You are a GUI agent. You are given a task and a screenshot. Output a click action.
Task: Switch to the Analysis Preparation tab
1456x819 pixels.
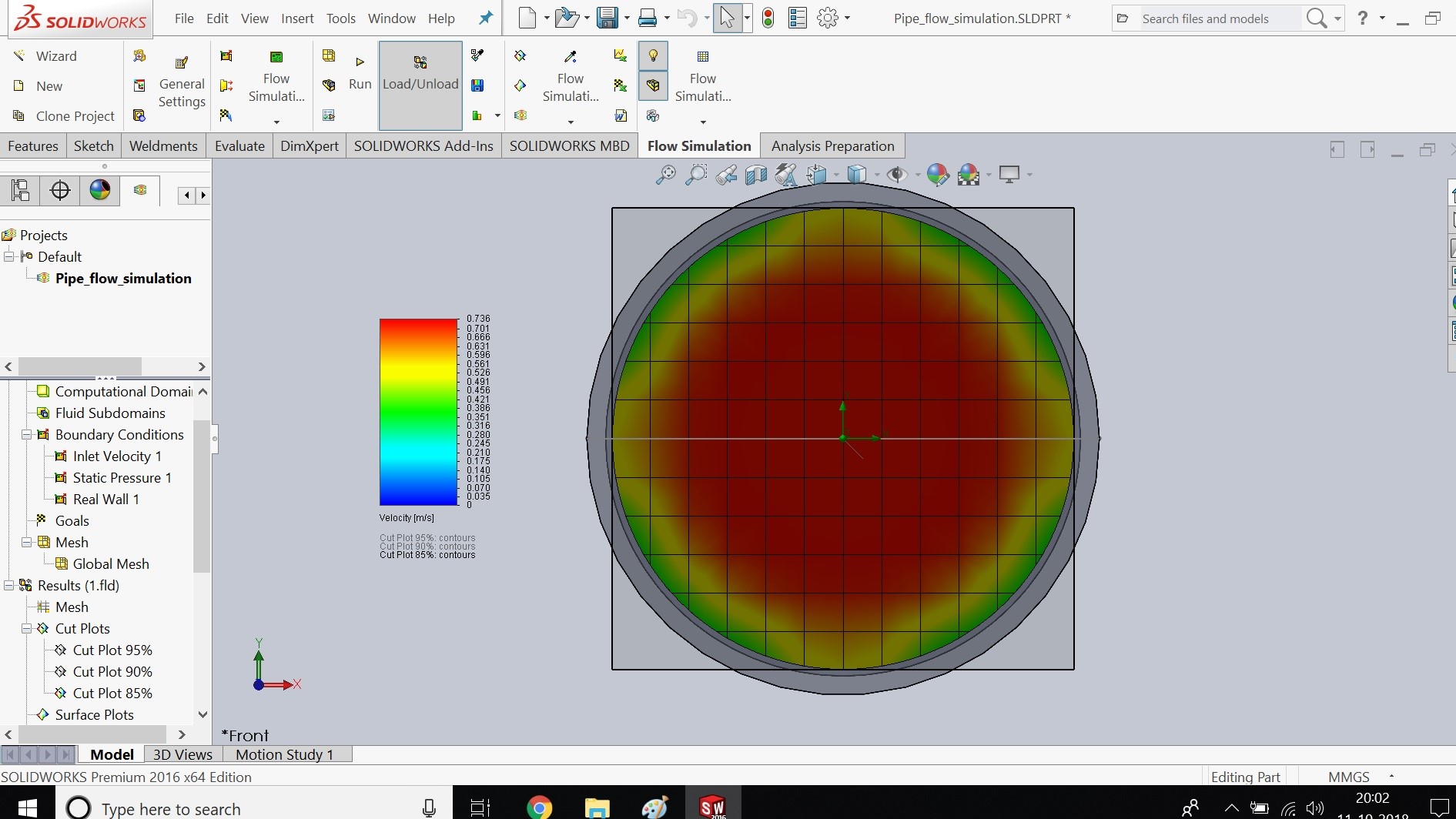(x=832, y=145)
